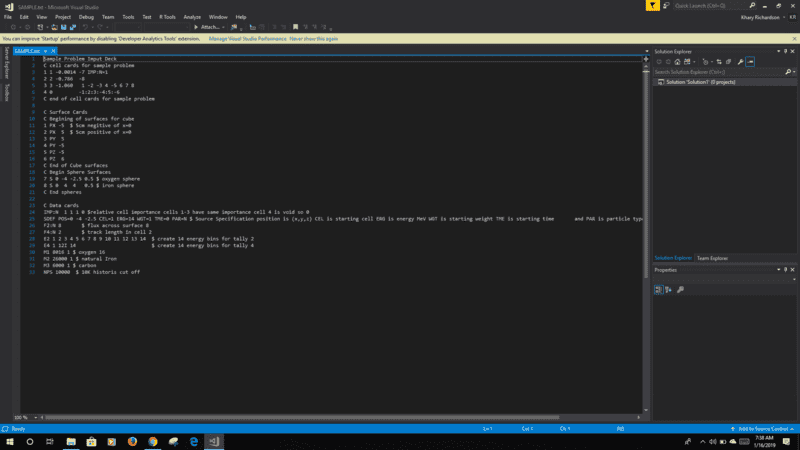Toggle Preview Selected Items in Solution Explorer

[x=750, y=61]
